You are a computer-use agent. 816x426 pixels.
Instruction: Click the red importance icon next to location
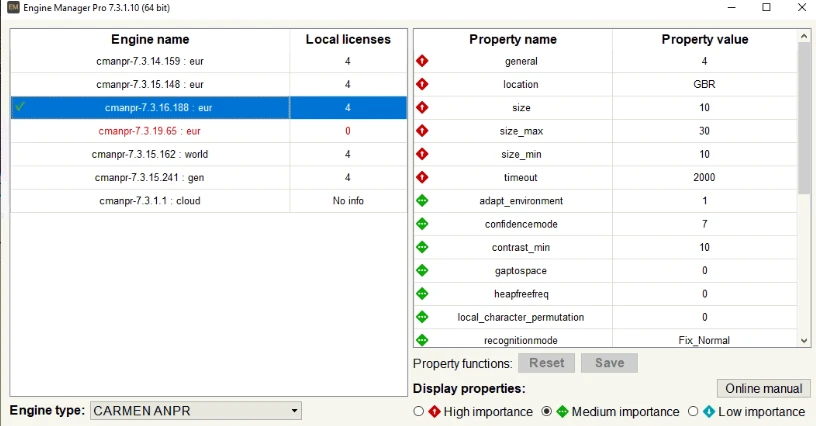422,84
